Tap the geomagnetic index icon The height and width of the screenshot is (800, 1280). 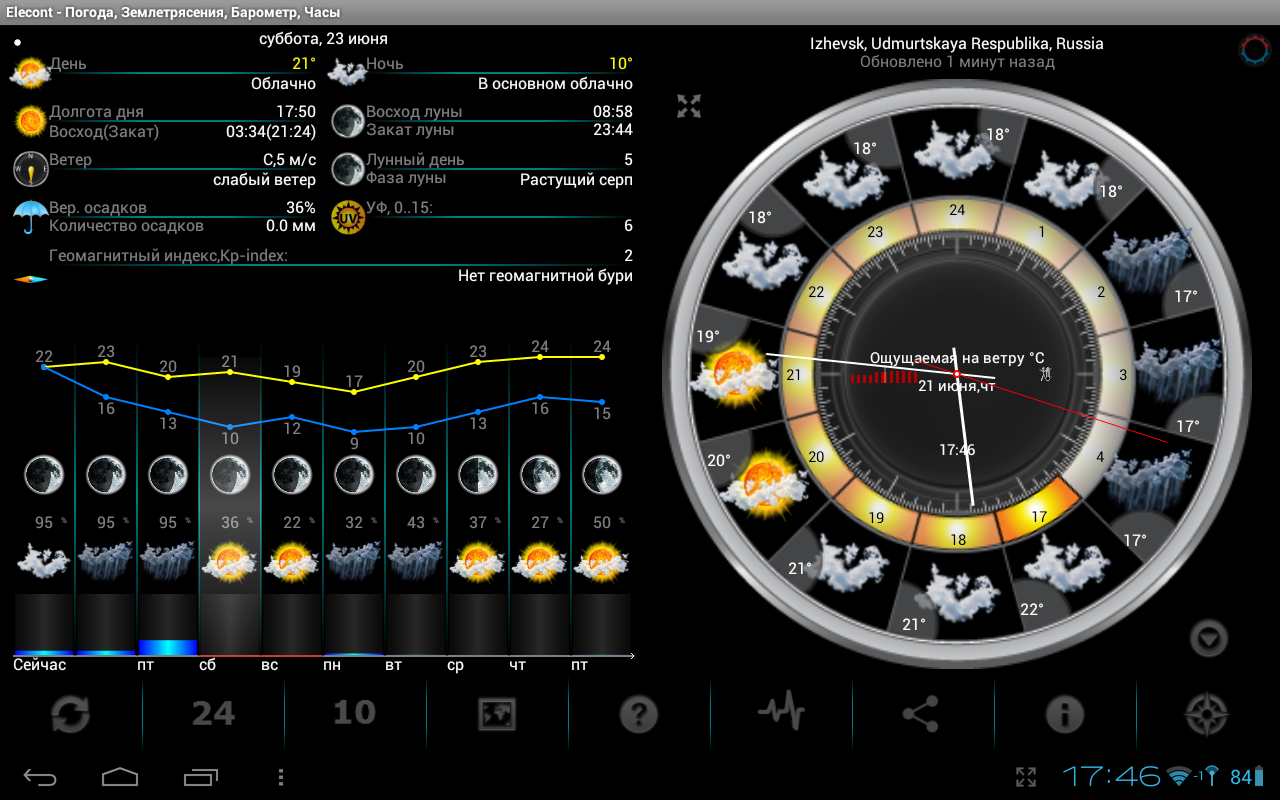(30, 279)
